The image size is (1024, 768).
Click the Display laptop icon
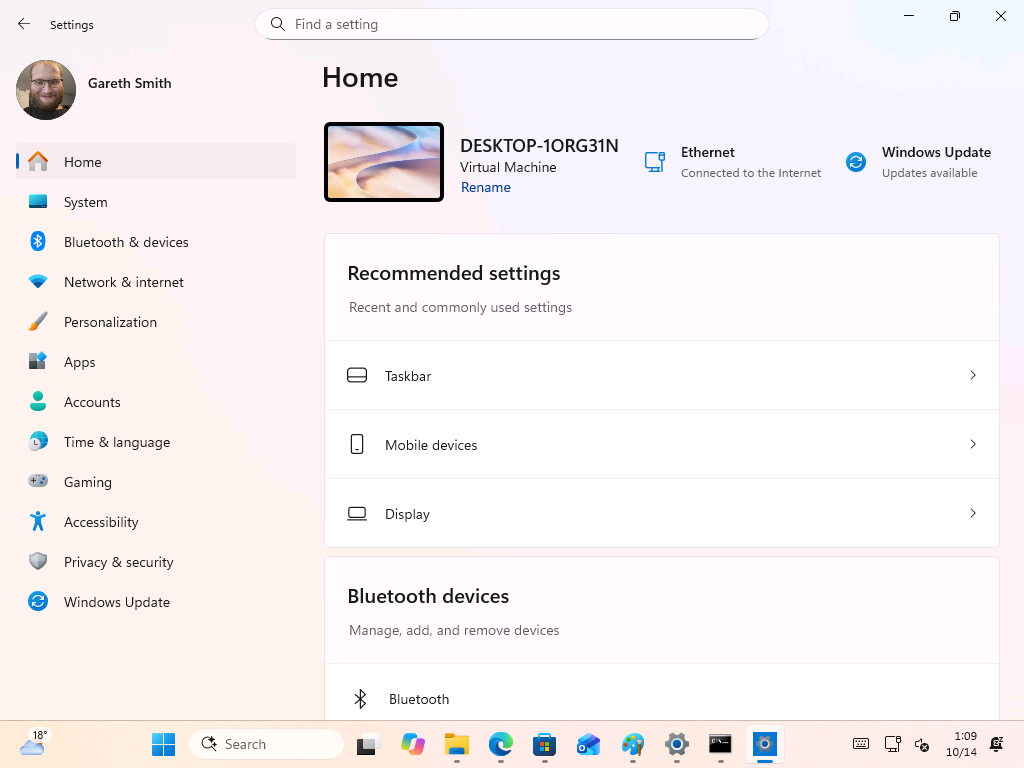[357, 513]
